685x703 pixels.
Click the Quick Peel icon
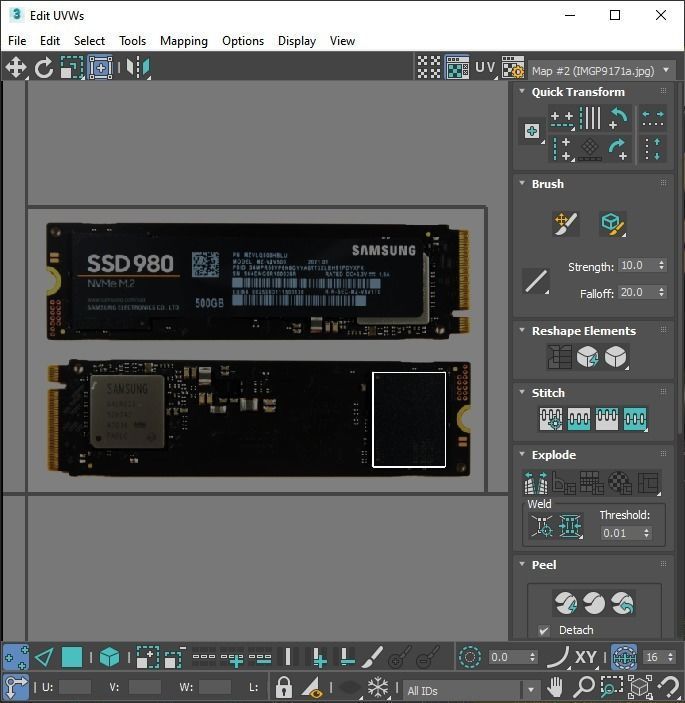click(566, 603)
